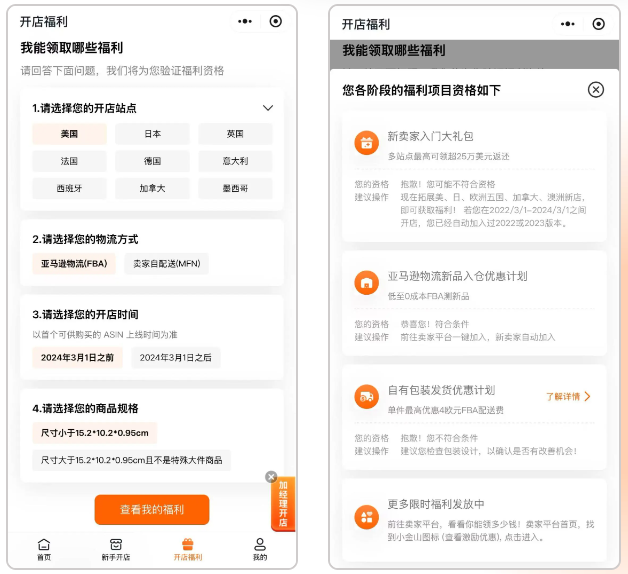Select 西班牙 site option
Screen dimensions: 628x574
[69, 188]
